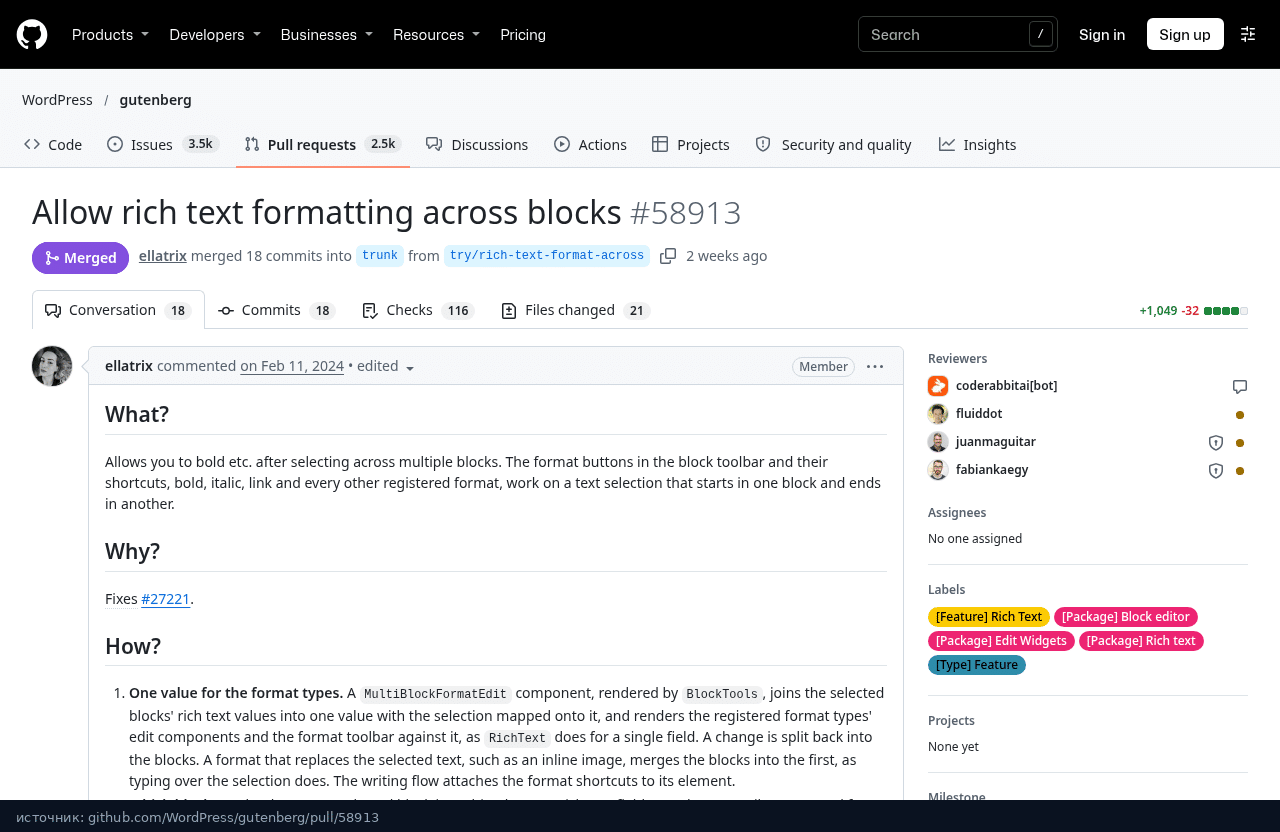Expand the Resources menu
1280x832 pixels.
pos(436,34)
